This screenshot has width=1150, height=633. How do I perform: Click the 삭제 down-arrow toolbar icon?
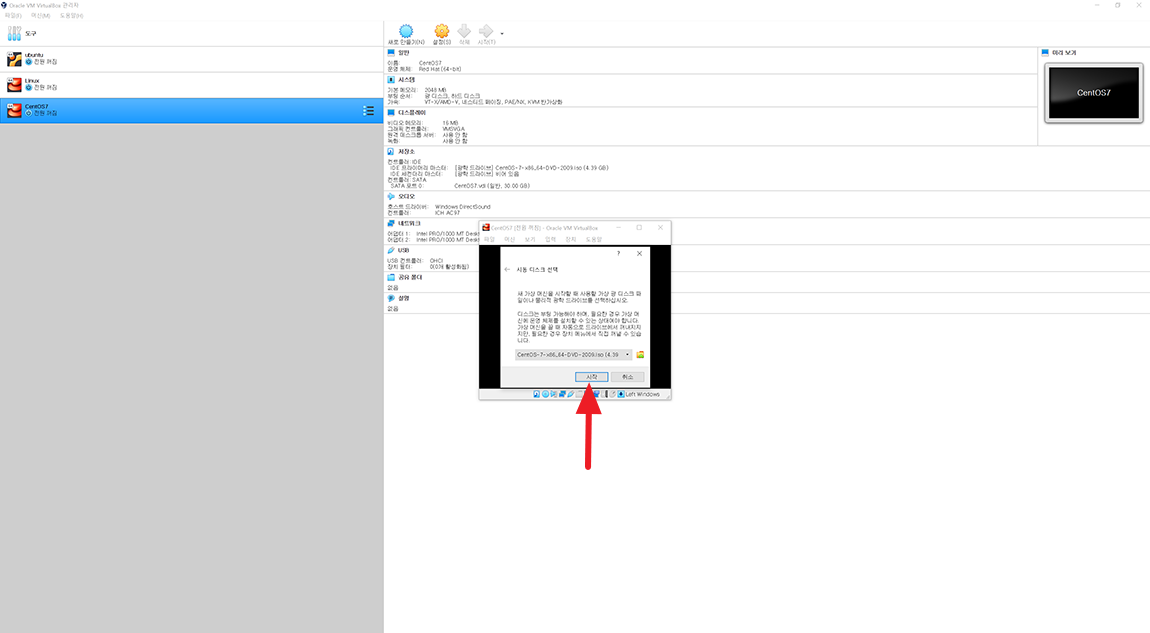(x=464, y=34)
